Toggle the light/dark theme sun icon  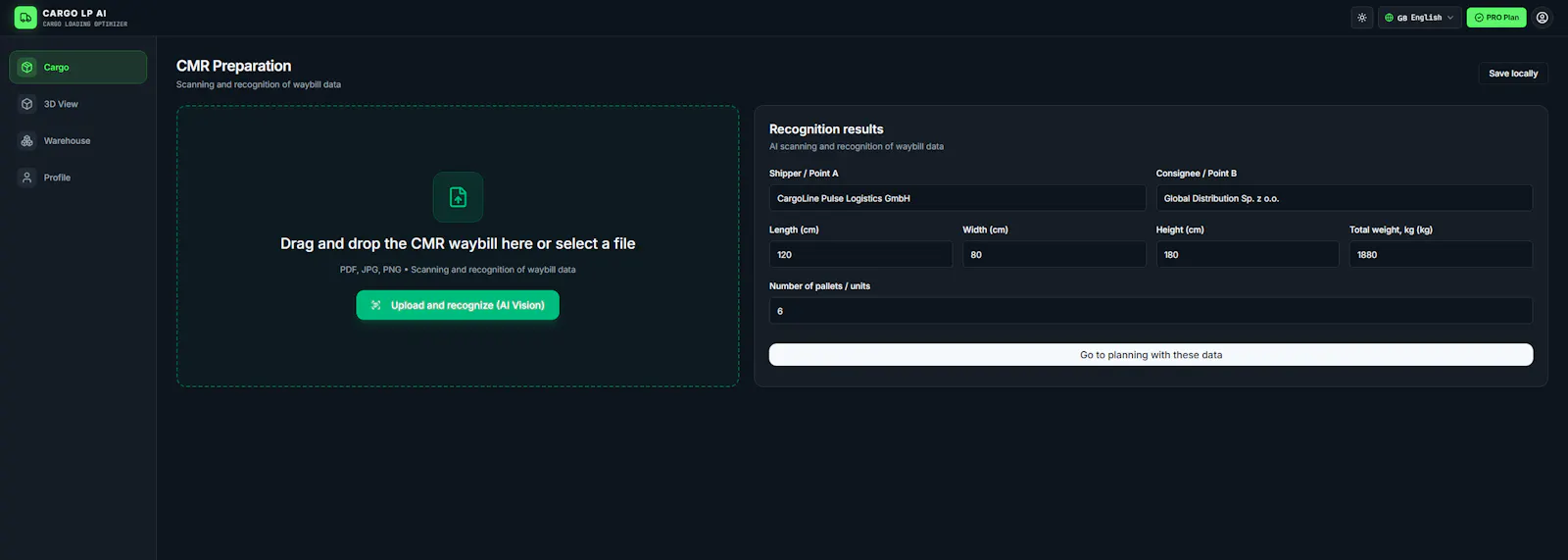pyautogui.click(x=1362, y=18)
